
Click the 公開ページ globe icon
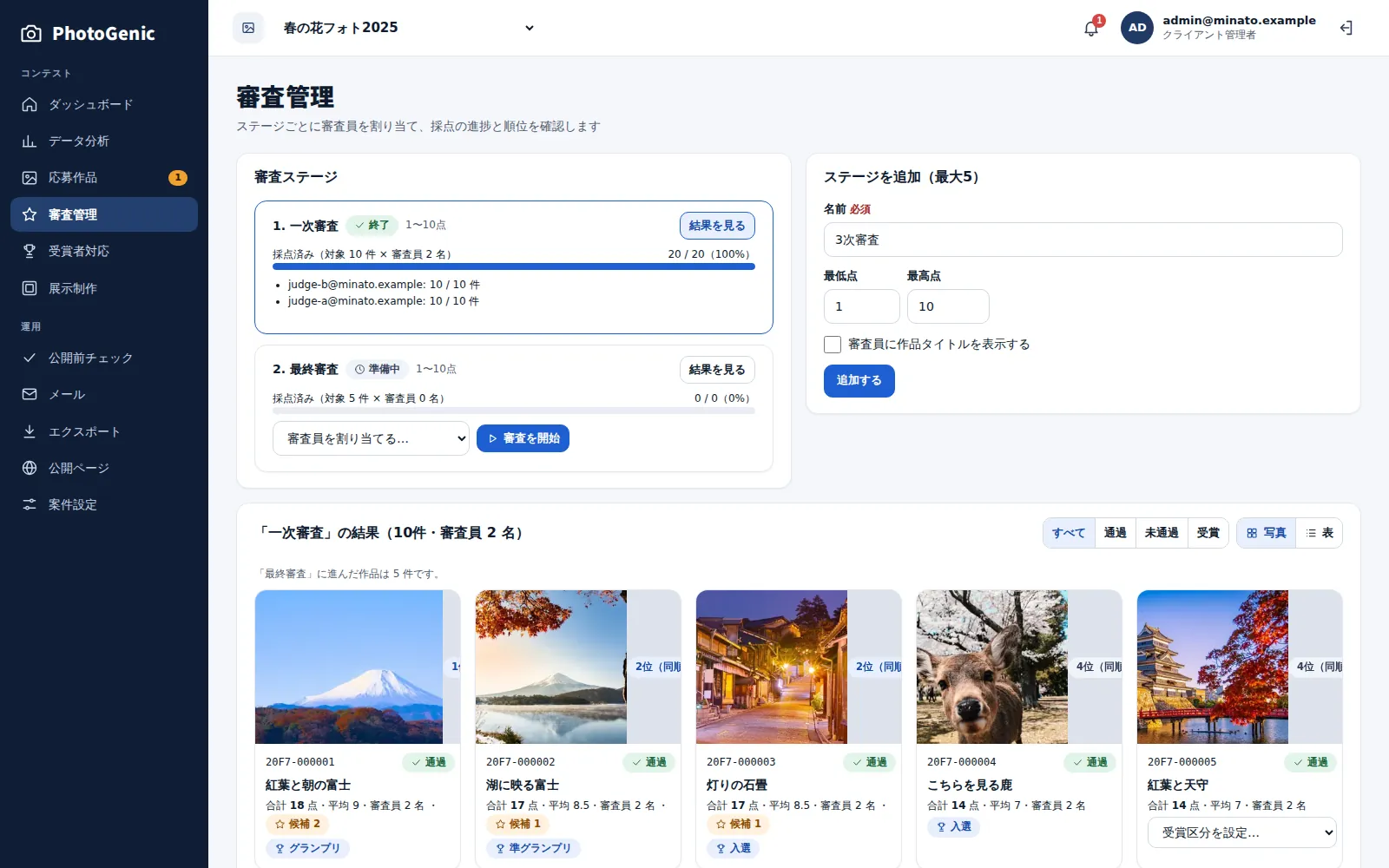point(30,468)
